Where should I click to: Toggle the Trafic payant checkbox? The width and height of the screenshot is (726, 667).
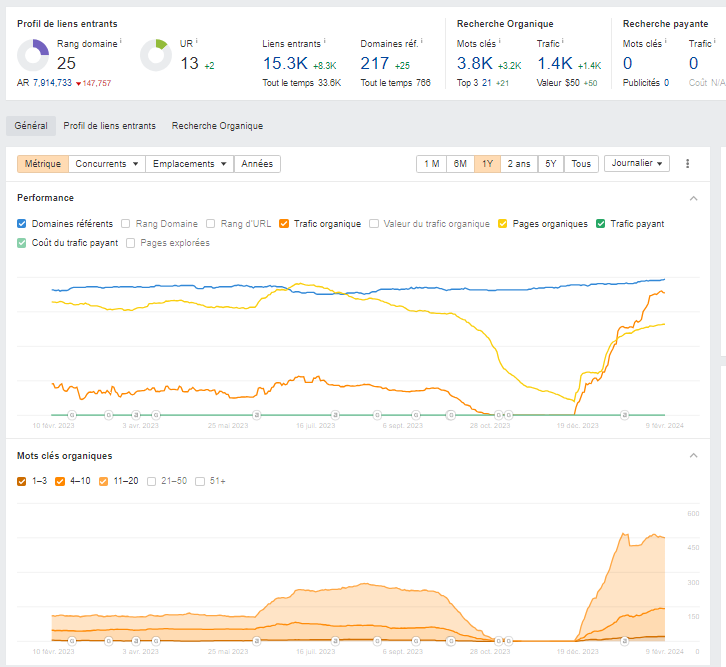(x=601, y=224)
